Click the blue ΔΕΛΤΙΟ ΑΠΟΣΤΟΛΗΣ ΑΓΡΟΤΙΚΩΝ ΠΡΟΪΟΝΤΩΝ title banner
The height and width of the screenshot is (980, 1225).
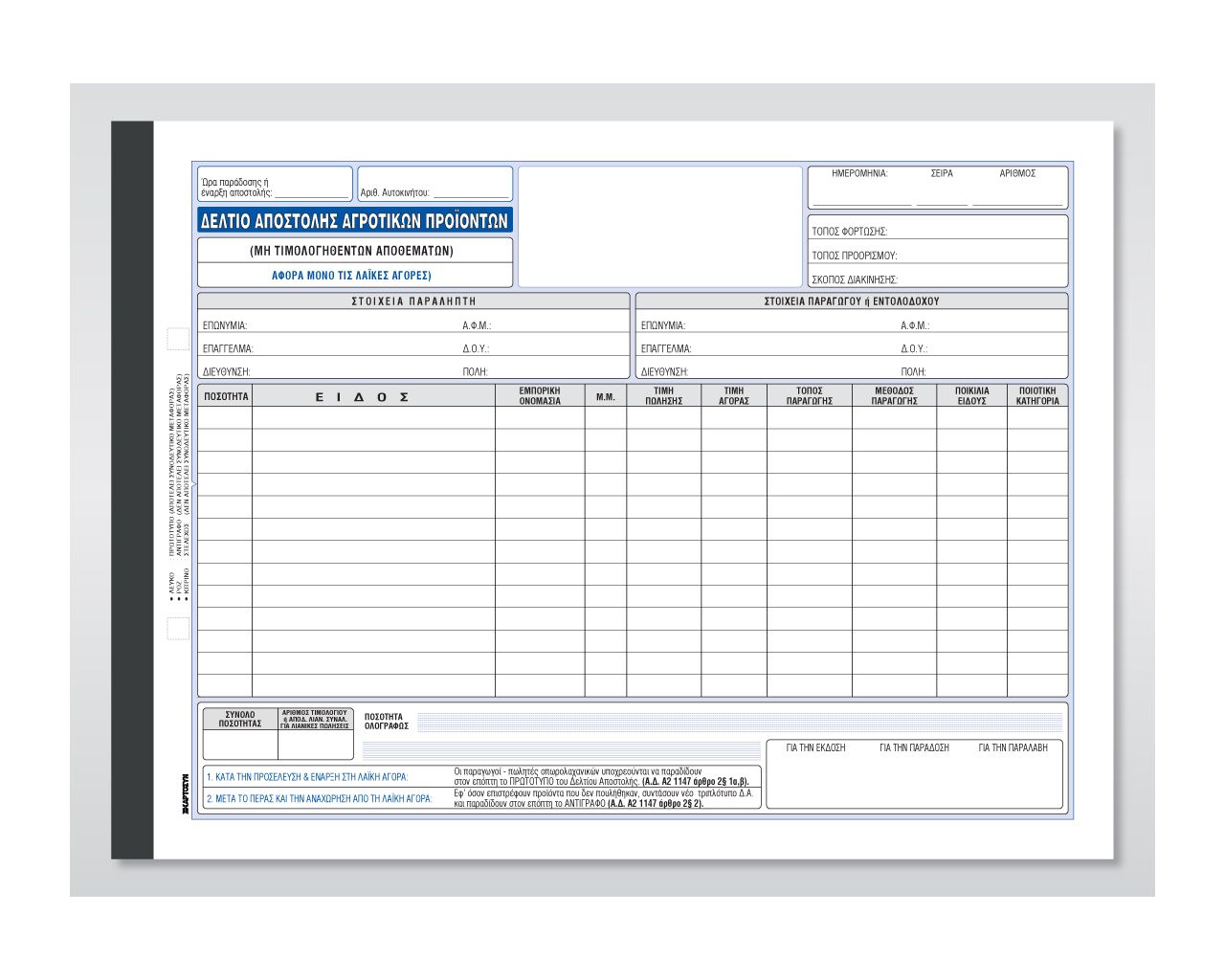pos(355,221)
